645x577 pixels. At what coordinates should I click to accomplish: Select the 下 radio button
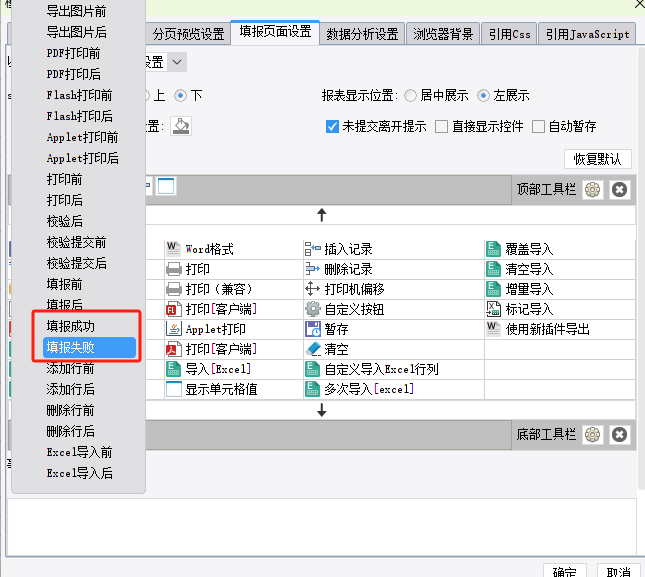click(x=180, y=96)
